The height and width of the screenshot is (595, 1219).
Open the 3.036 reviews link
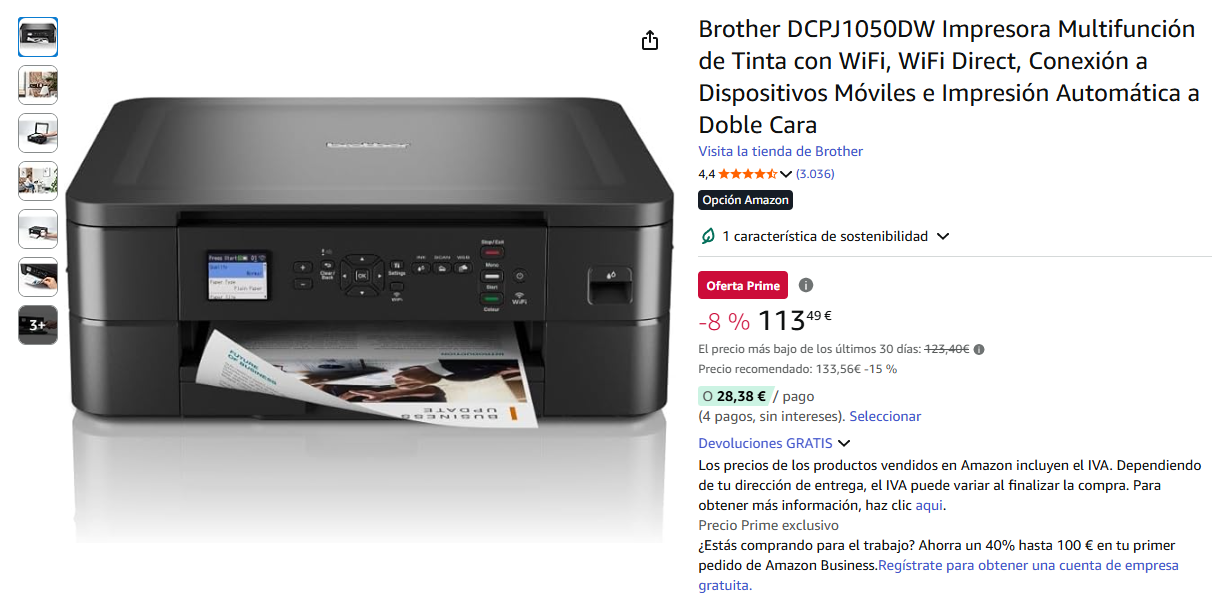815,174
